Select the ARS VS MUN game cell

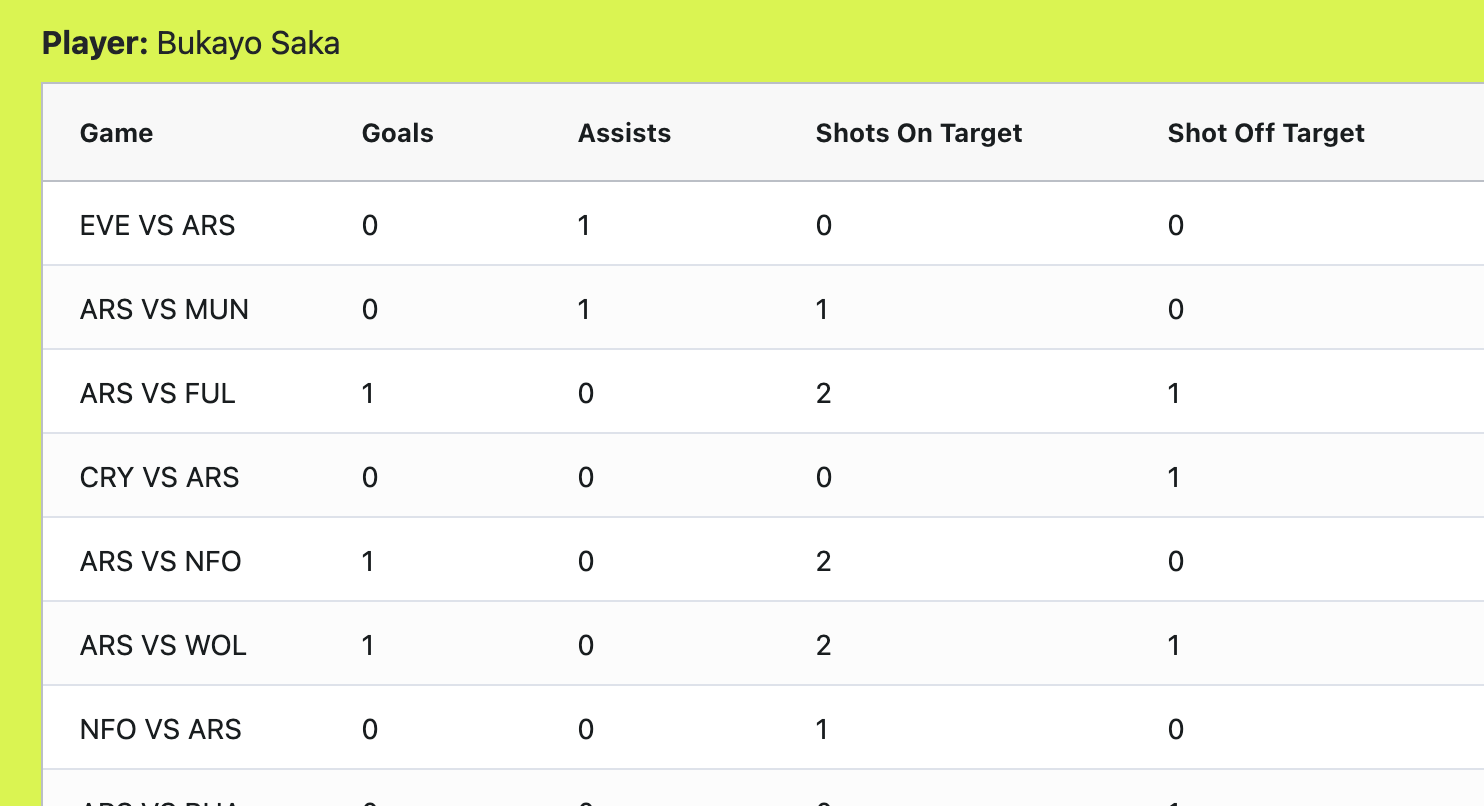pos(164,309)
